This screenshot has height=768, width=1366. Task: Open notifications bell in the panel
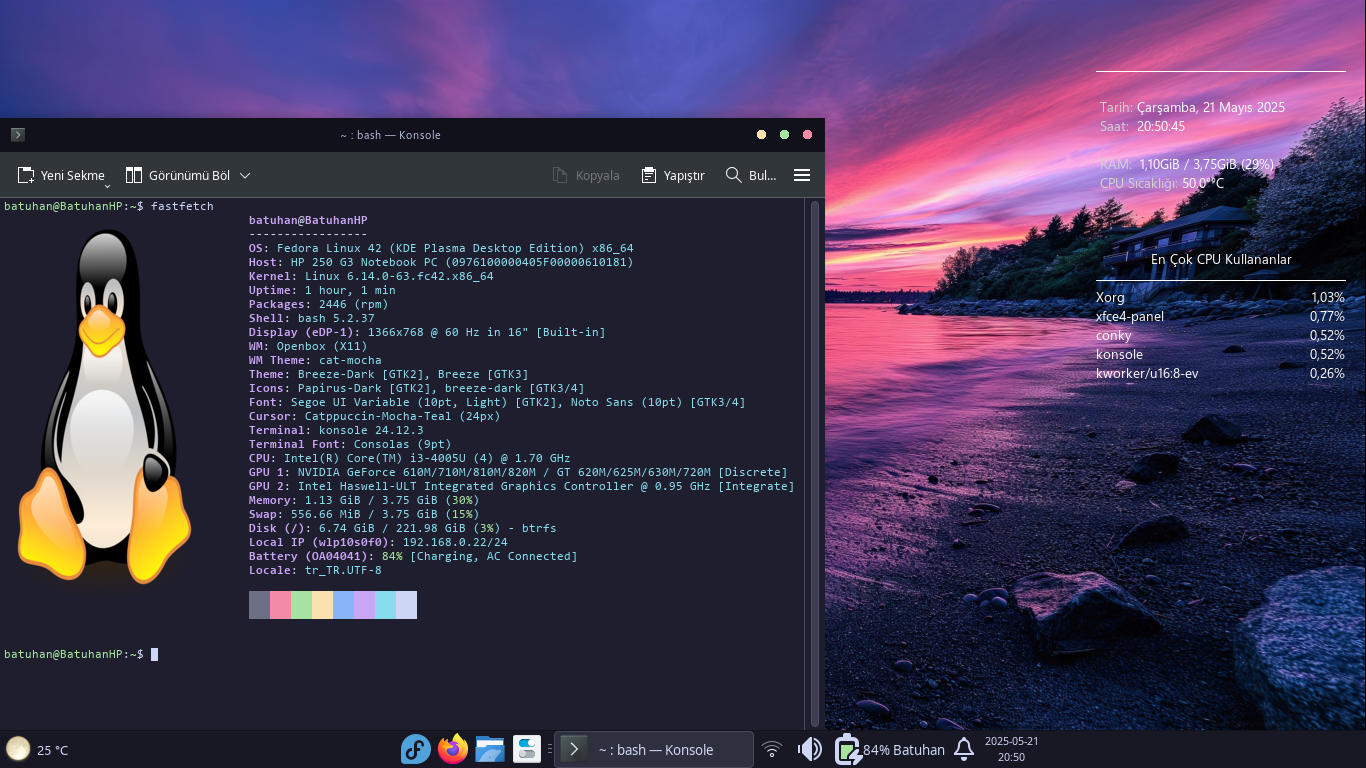coord(964,749)
